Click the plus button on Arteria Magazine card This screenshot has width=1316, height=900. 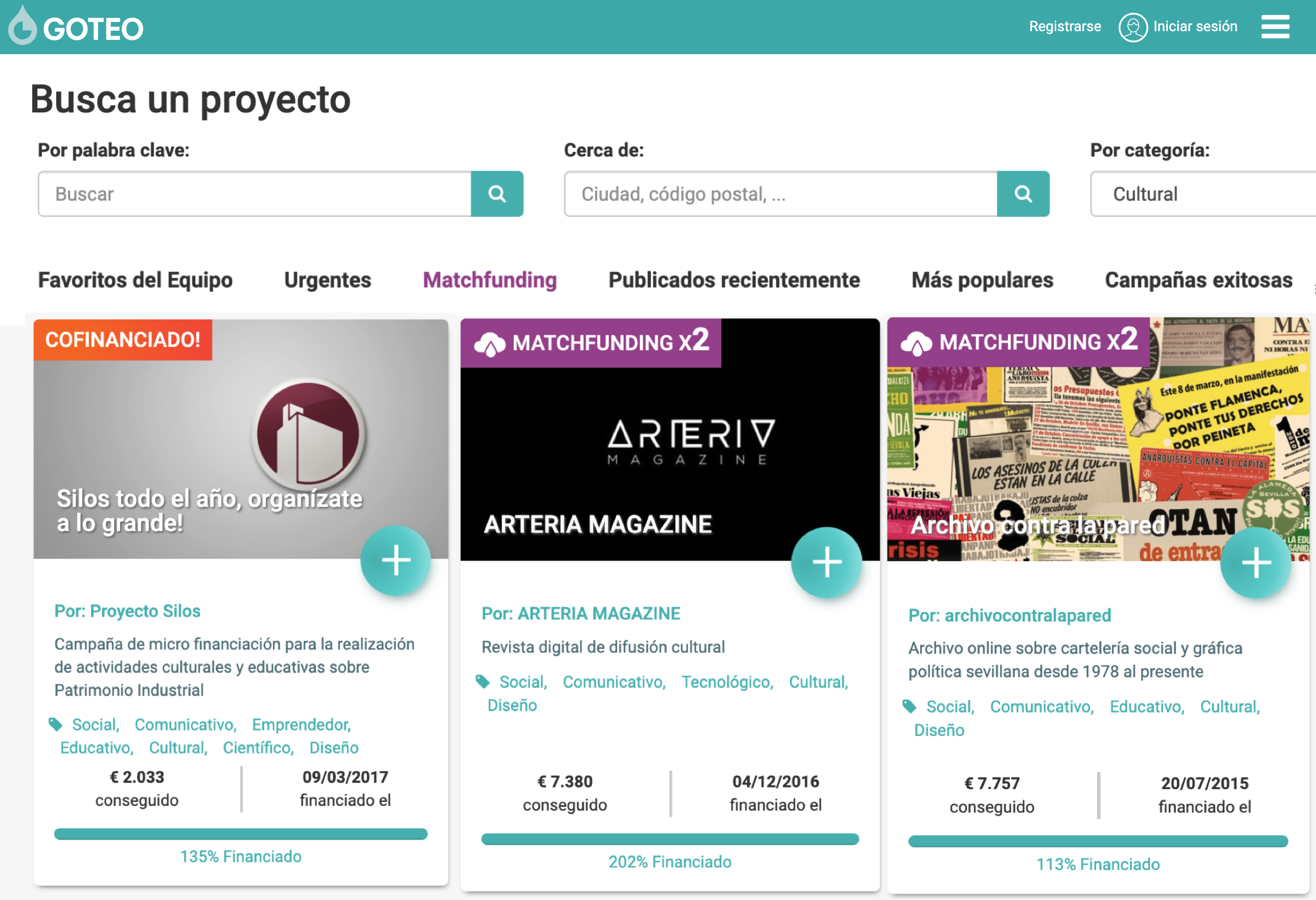[x=827, y=562]
